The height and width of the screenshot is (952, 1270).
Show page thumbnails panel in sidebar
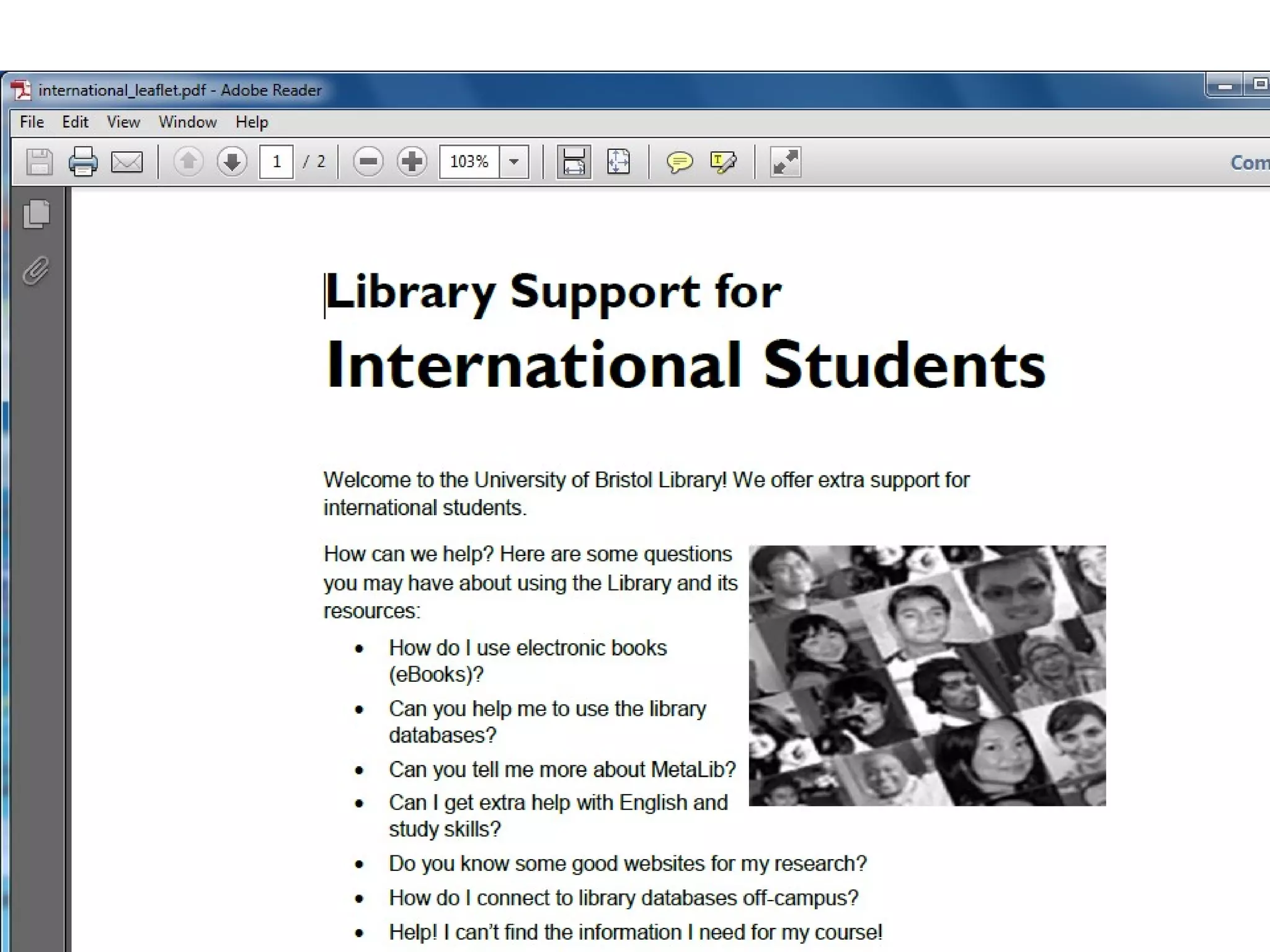37,214
